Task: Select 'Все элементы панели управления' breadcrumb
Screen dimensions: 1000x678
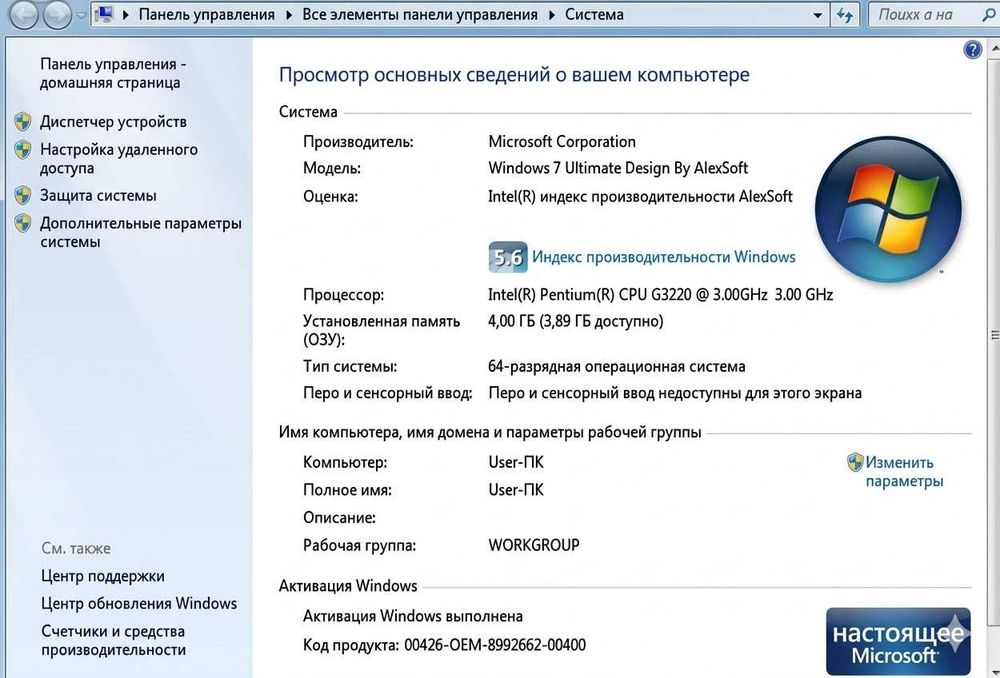Action: [420, 14]
